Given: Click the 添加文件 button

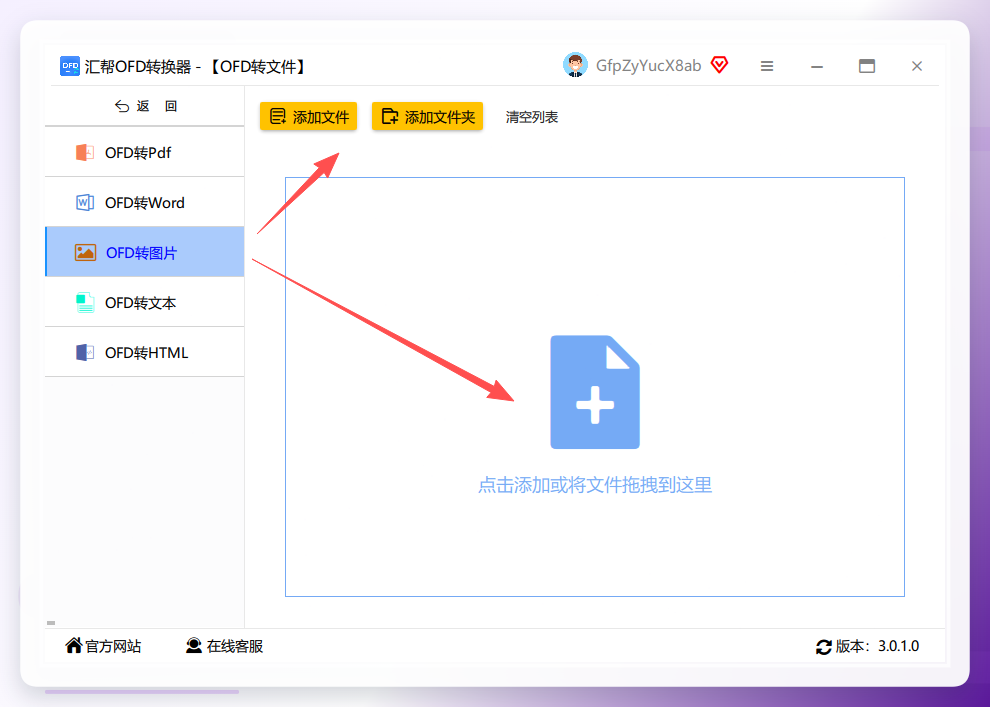Looking at the screenshot, I should pos(308,117).
